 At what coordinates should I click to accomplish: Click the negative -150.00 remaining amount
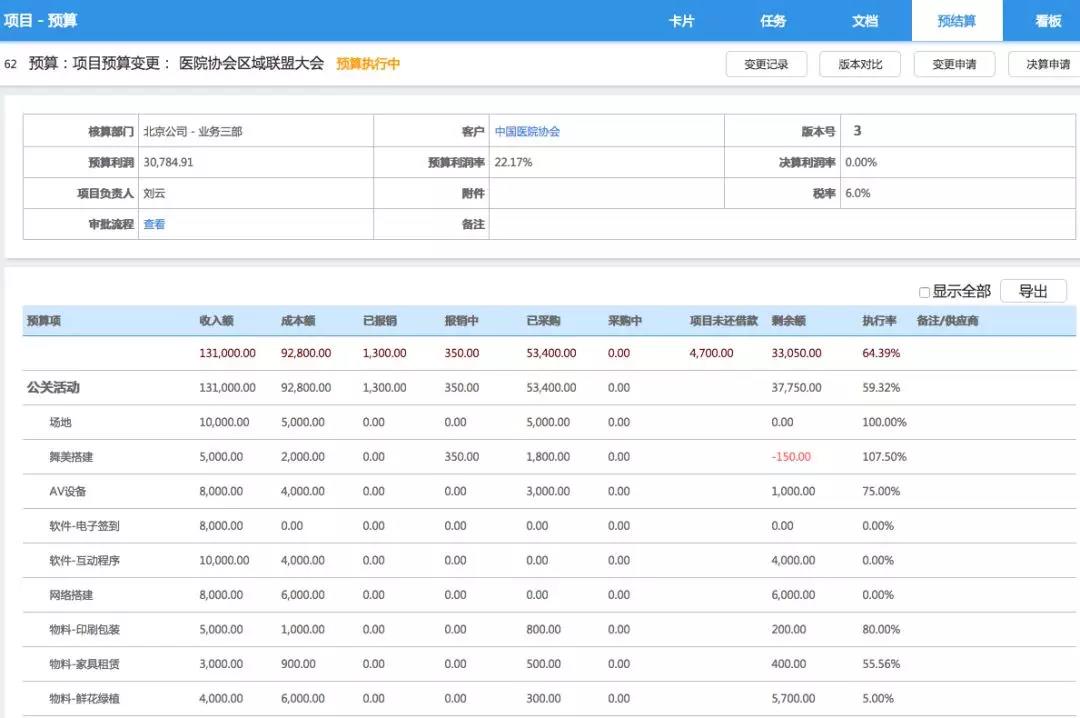point(791,457)
